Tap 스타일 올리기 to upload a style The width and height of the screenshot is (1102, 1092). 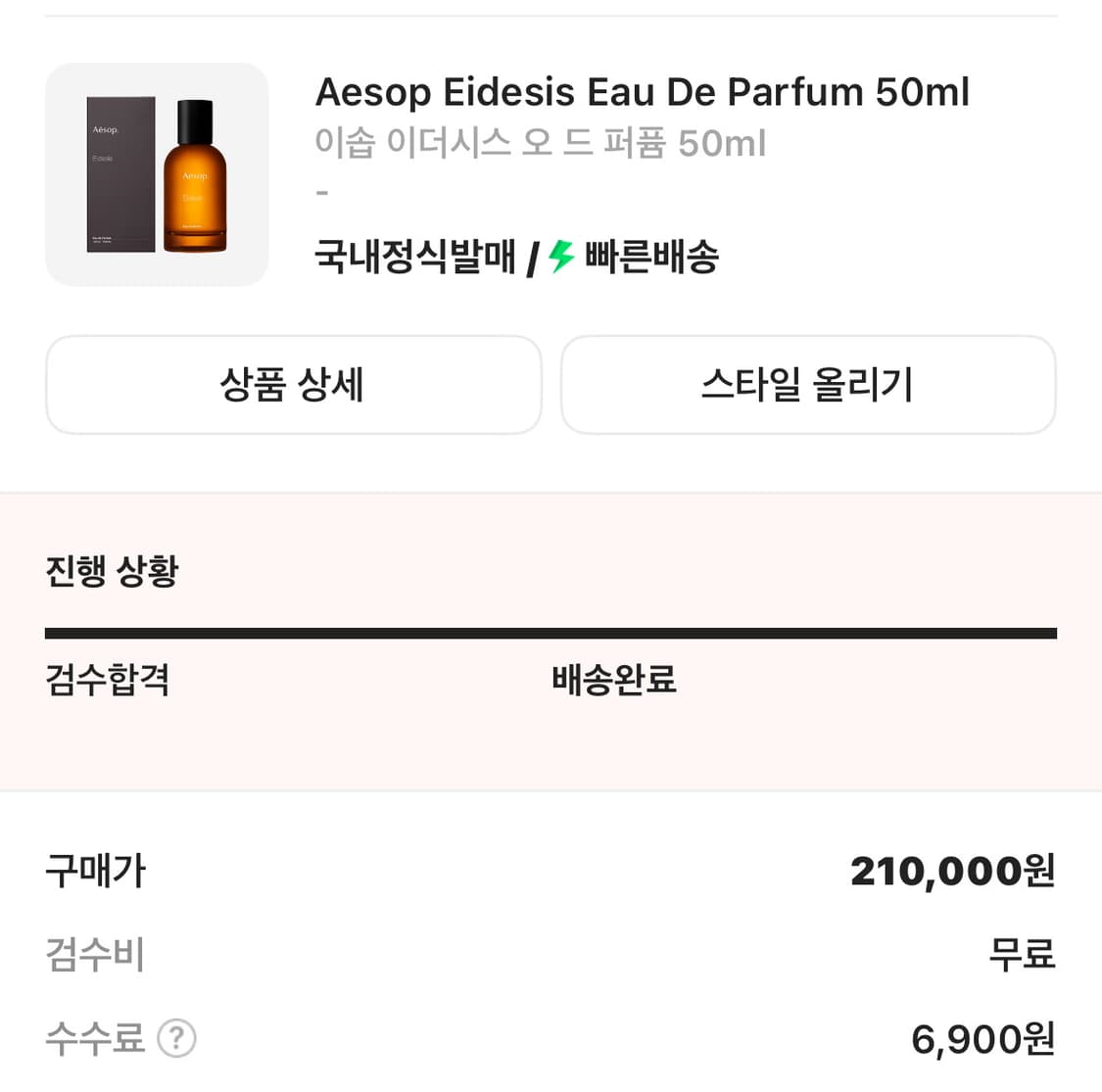(x=807, y=385)
